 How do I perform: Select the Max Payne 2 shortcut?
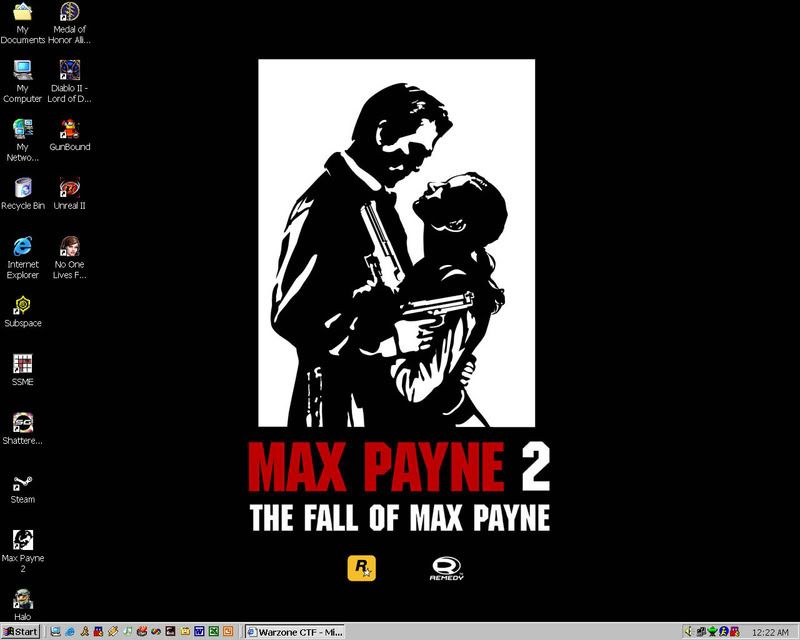click(x=22, y=551)
